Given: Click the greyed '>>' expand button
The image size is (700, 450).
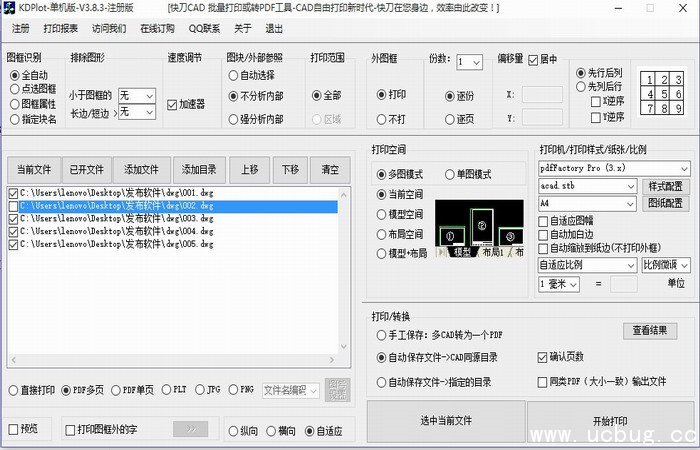Looking at the screenshot, I should [190, 429].
